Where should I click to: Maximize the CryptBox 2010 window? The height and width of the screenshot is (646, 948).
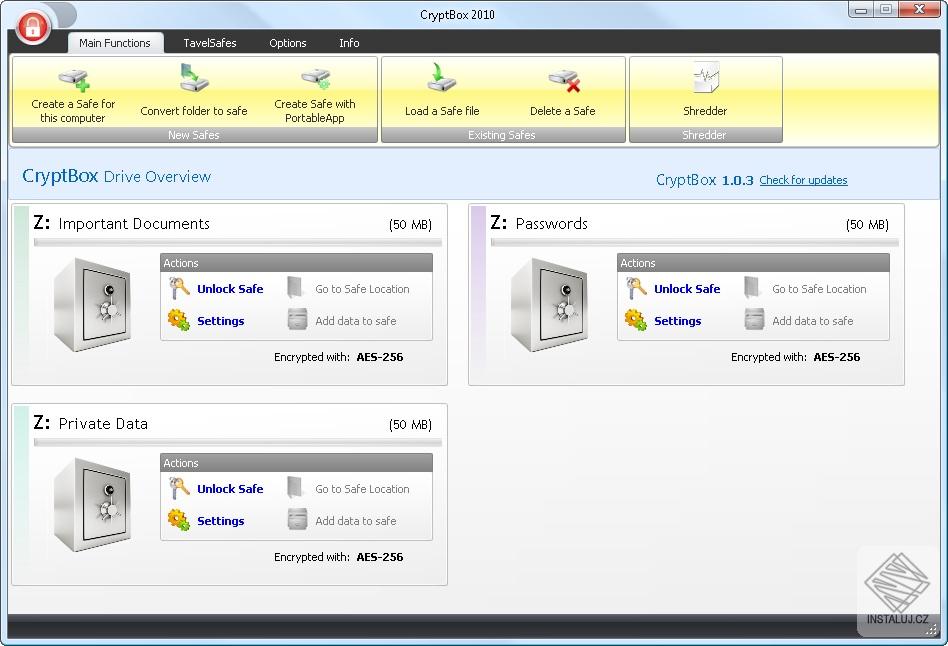(886, 10)
